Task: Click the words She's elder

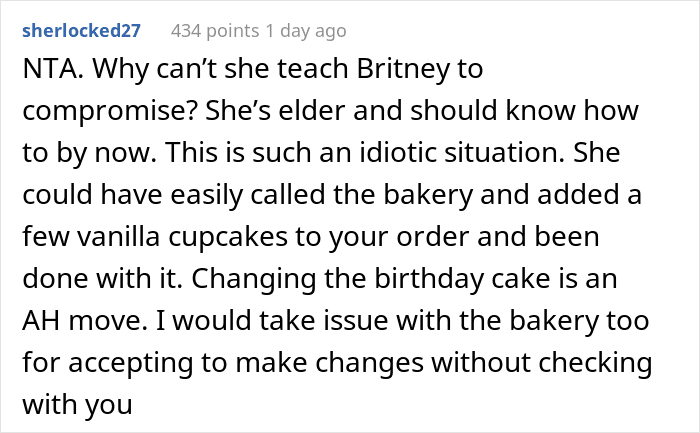Action: (275, 110)
